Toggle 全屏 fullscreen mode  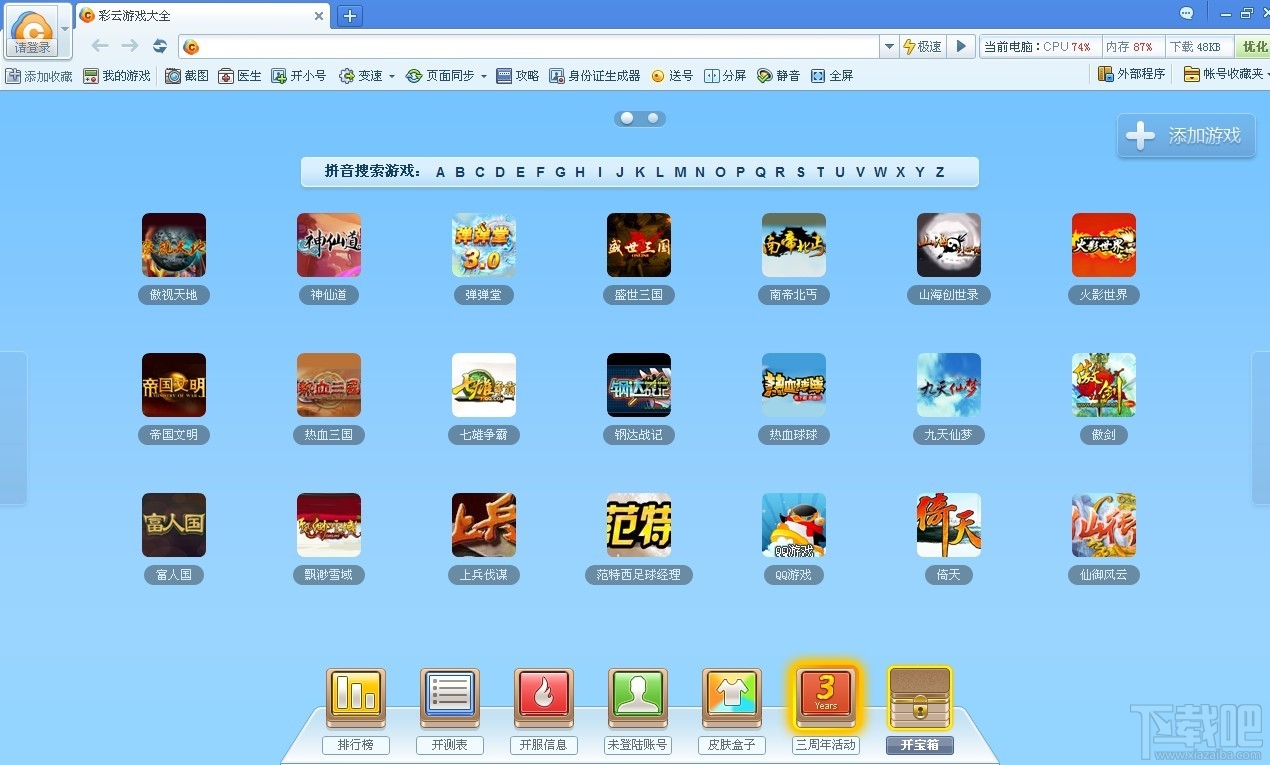832,76
